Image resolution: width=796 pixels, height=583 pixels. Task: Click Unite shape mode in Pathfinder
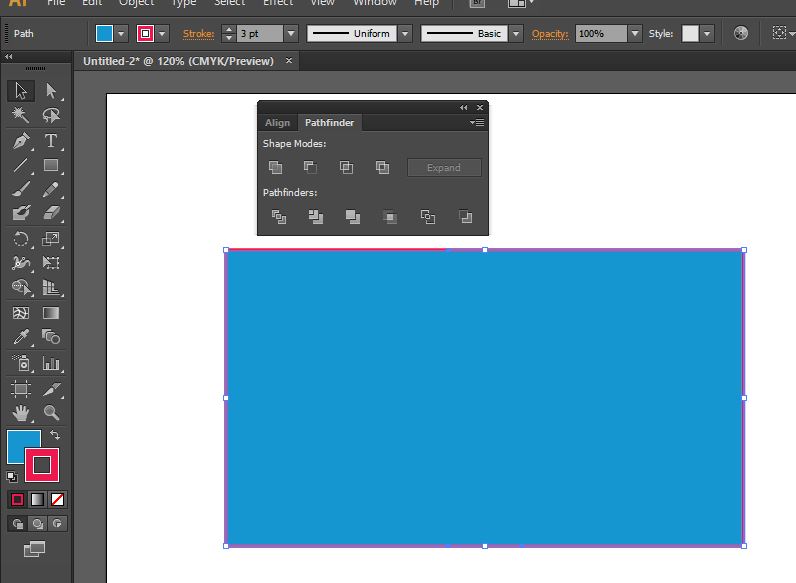[275, 168]
